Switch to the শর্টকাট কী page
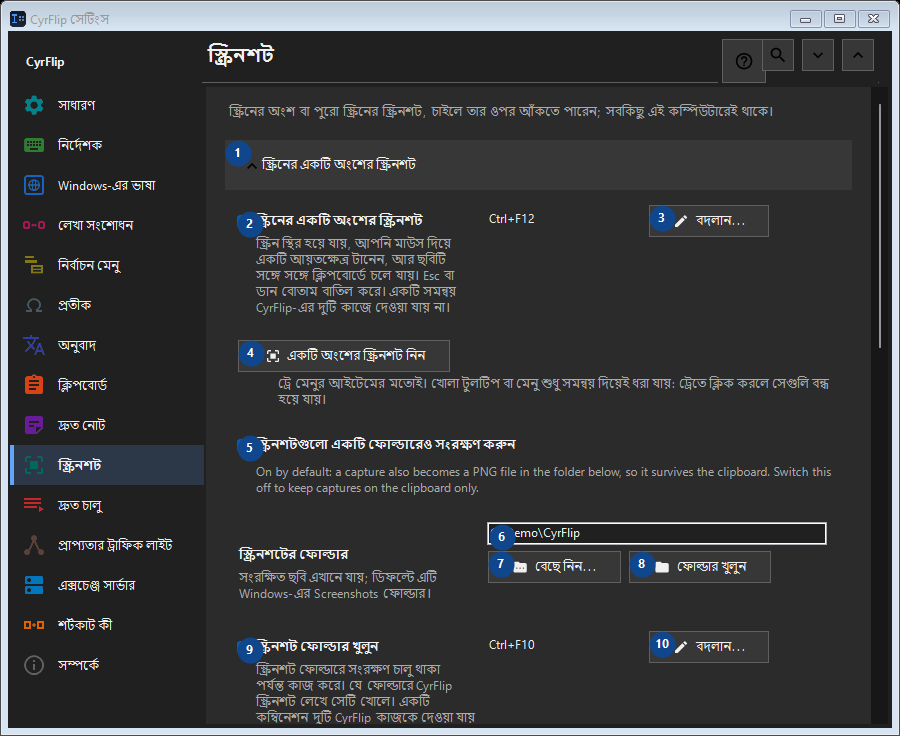This screenshot has height=736, width=900. click(107, 625)
